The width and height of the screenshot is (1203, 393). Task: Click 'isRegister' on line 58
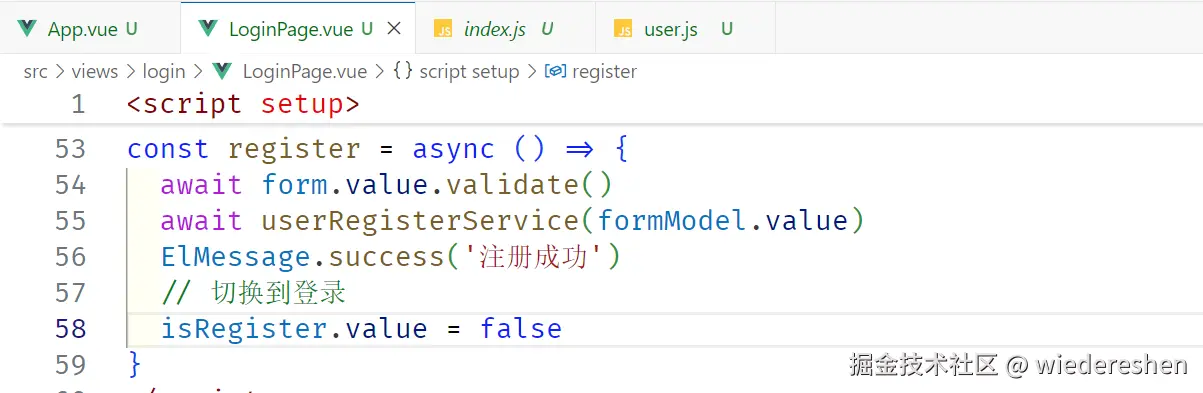244,329
